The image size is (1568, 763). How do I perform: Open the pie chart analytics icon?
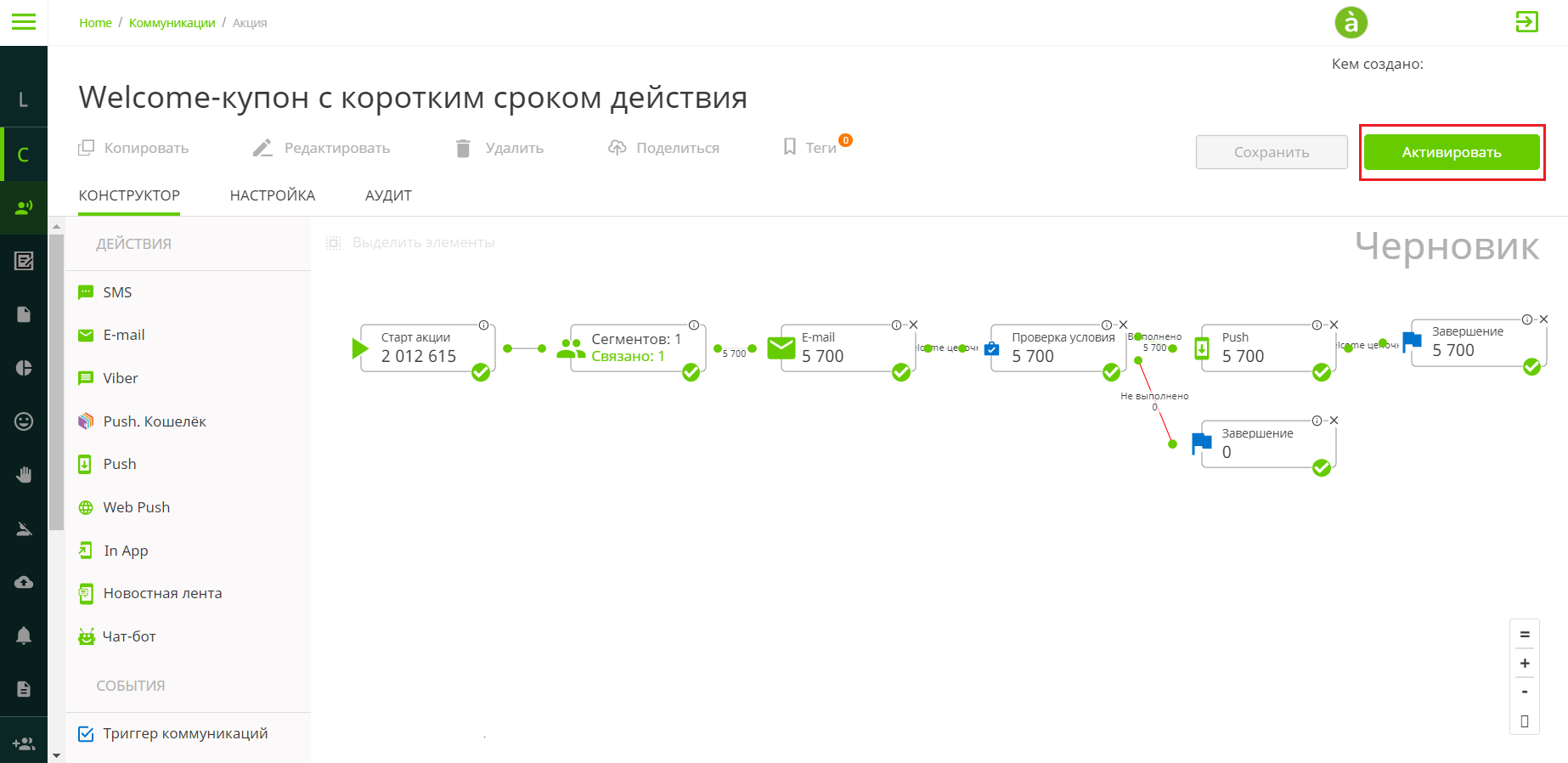click(24, 368)
